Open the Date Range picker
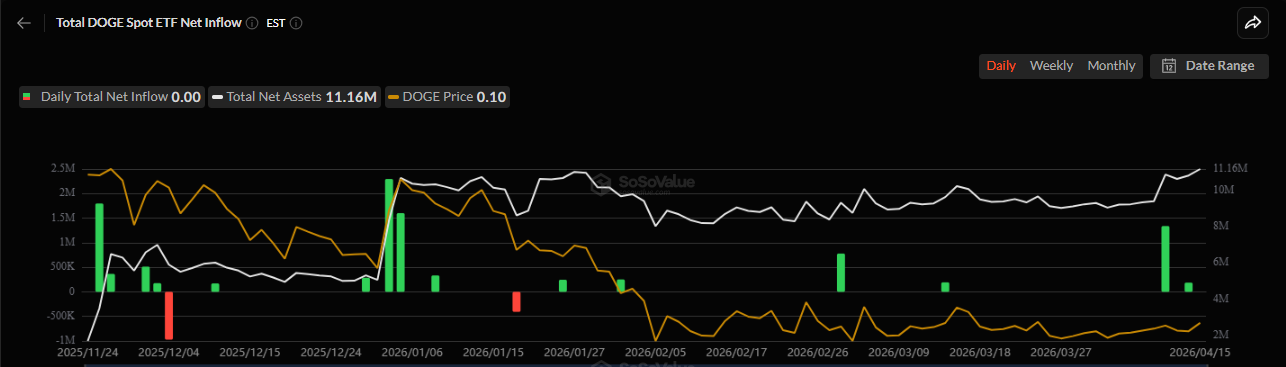 1209,66
